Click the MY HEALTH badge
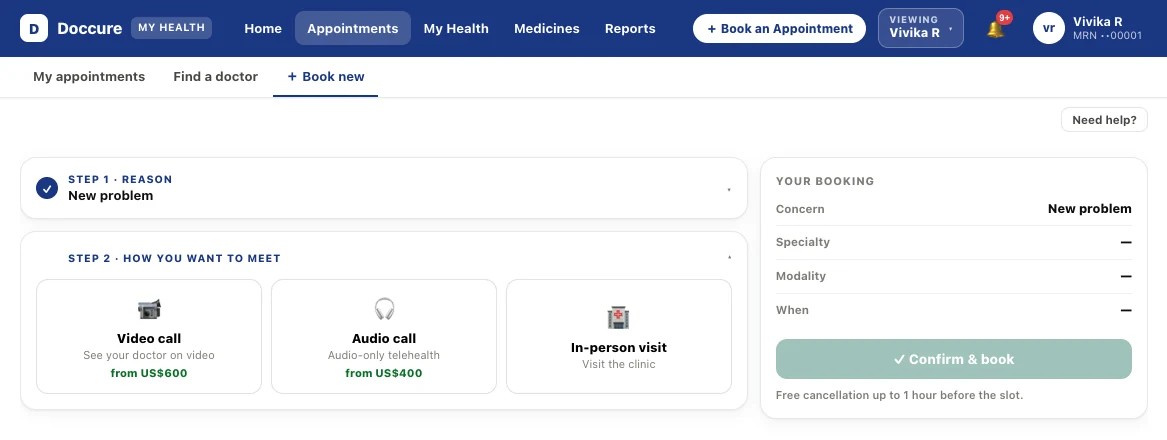 click(171, 28)
